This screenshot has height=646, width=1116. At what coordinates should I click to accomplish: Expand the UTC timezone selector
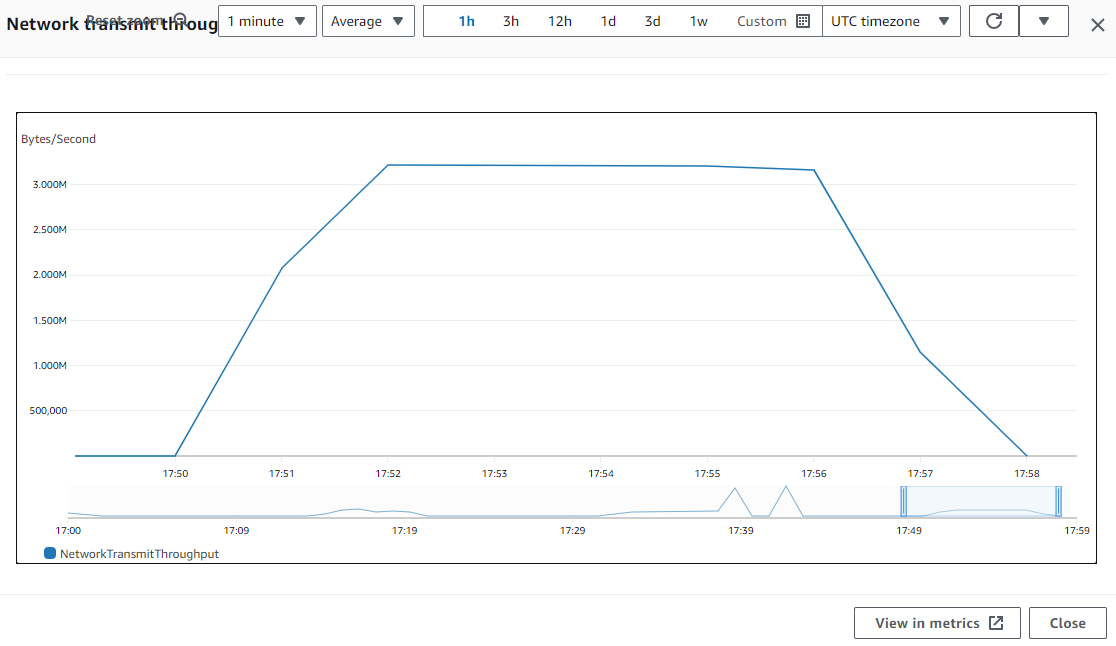pyautogui.click(x=890, y=21)
